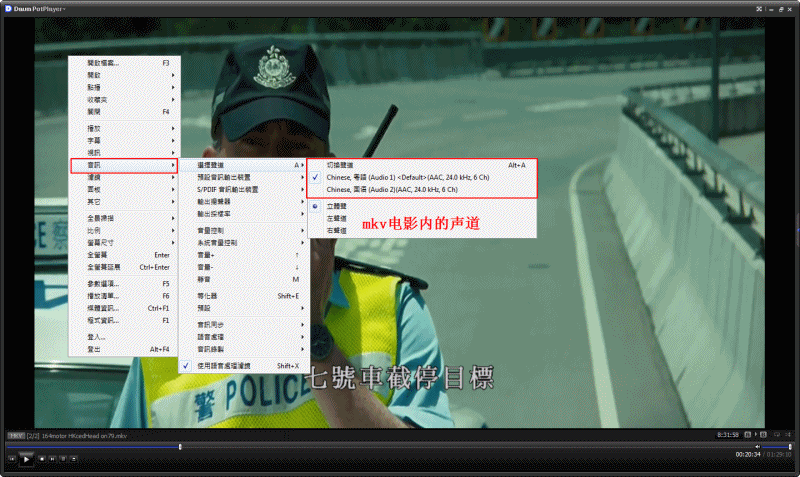Click the elapsed time 00:20:34 display

pyautogui.click(x=748, y=455)
